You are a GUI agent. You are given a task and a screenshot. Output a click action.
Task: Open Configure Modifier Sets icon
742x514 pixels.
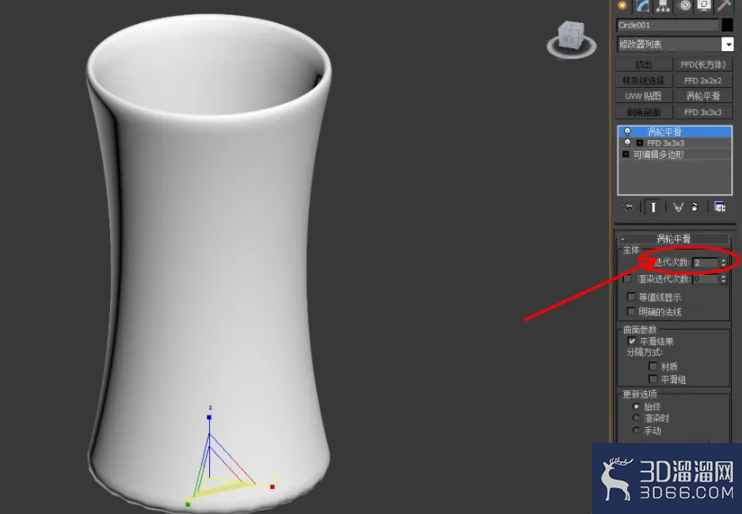click(720, 207)
